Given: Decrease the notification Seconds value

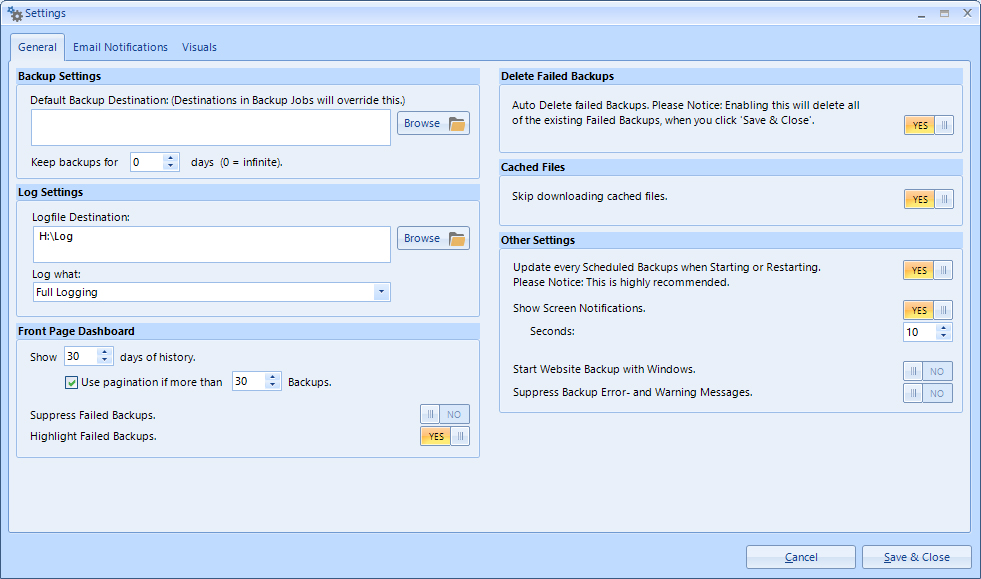Looking at the screenshot, I should pos(944,337).
